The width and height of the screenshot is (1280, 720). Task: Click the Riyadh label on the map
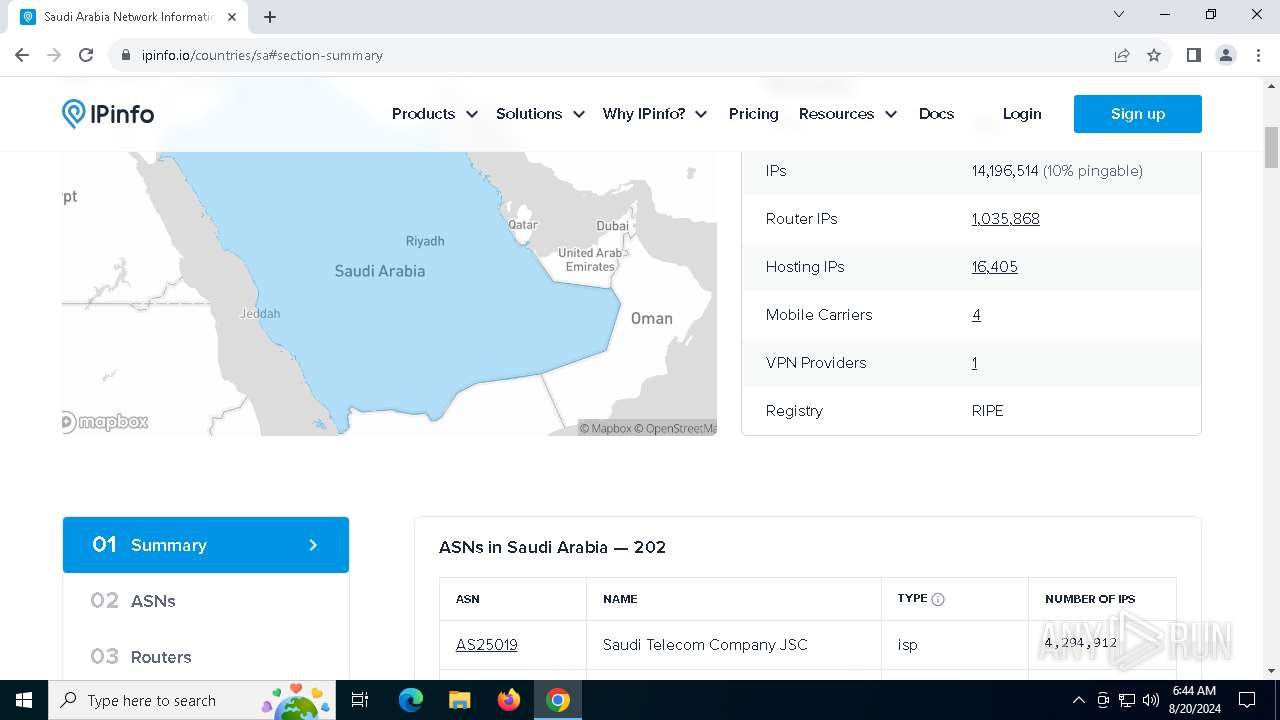[x=425, y=241]
